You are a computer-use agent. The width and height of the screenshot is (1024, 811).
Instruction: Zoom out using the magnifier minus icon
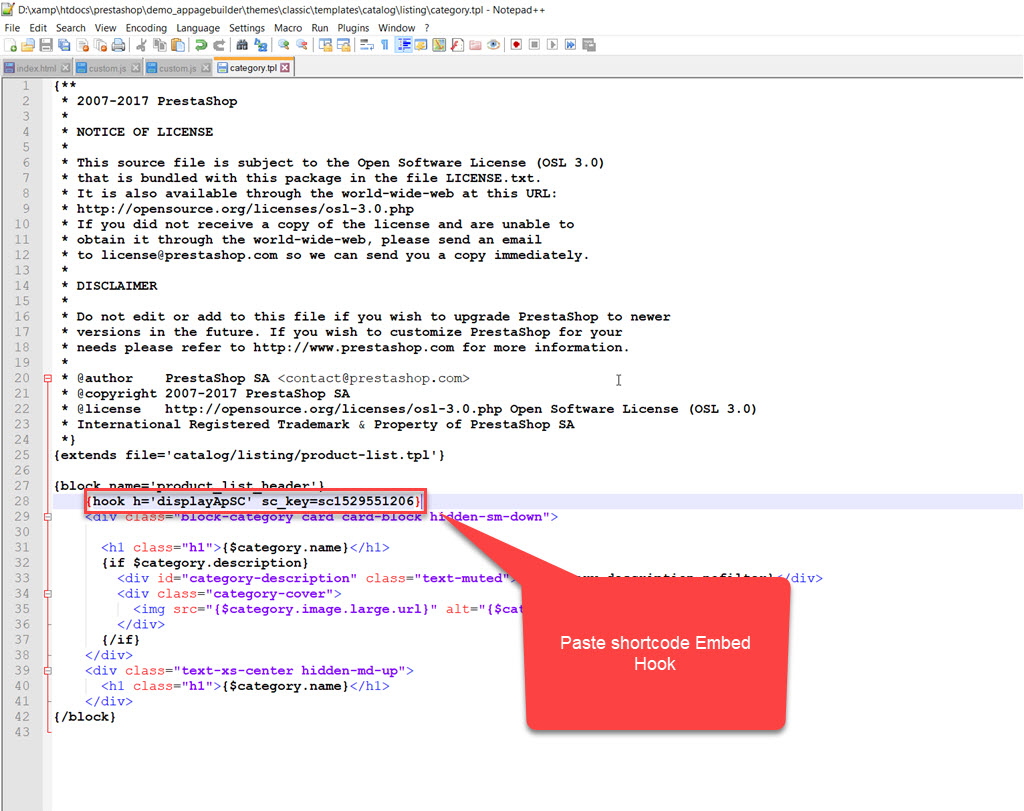tap(302, 45)
